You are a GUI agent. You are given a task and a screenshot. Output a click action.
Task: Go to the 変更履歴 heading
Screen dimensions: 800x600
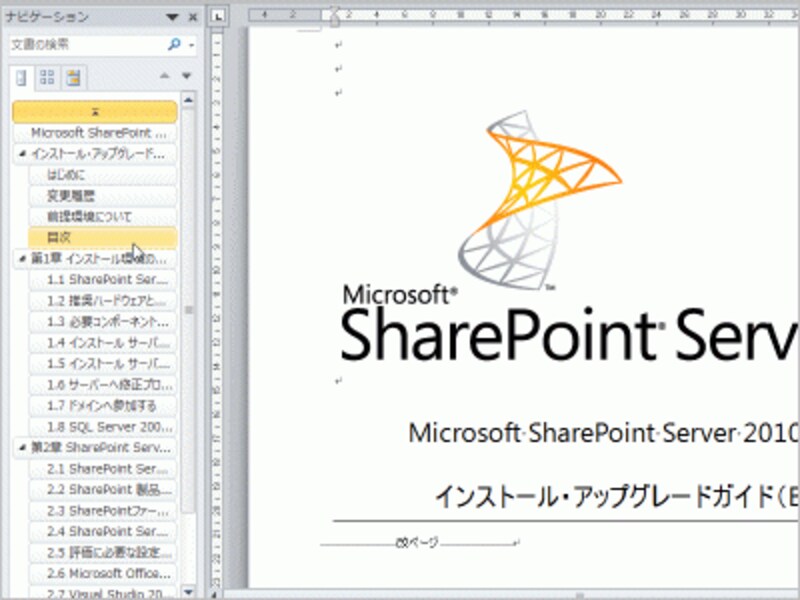tap(103, 196)
